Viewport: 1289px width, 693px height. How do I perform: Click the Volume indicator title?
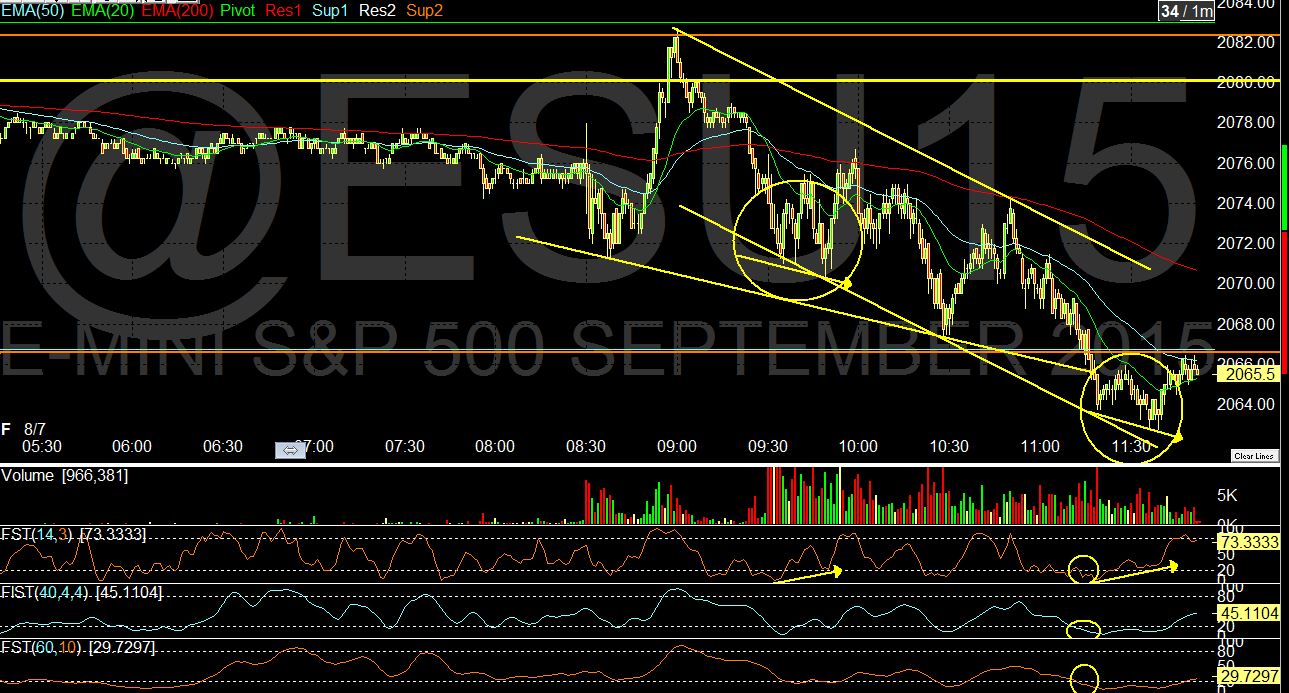point(27,476)
